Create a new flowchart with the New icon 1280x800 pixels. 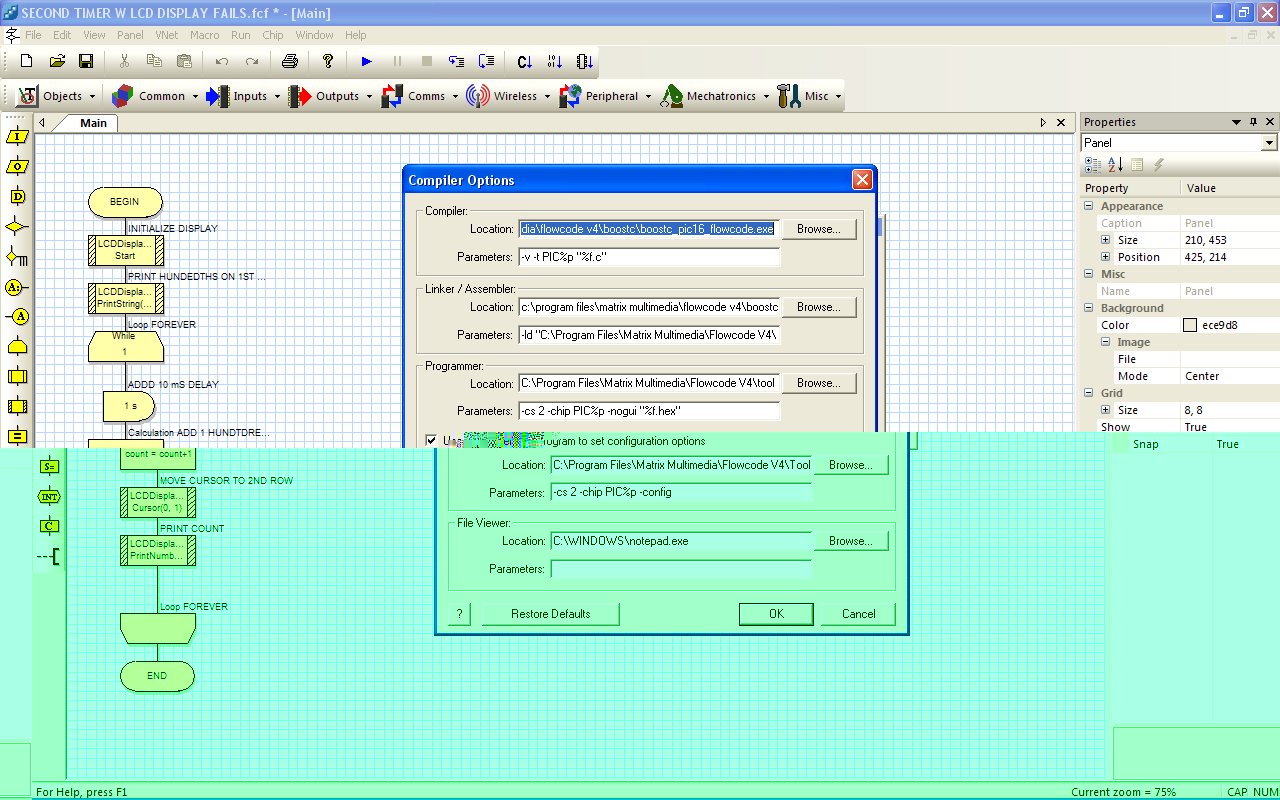tap(27, 61)
